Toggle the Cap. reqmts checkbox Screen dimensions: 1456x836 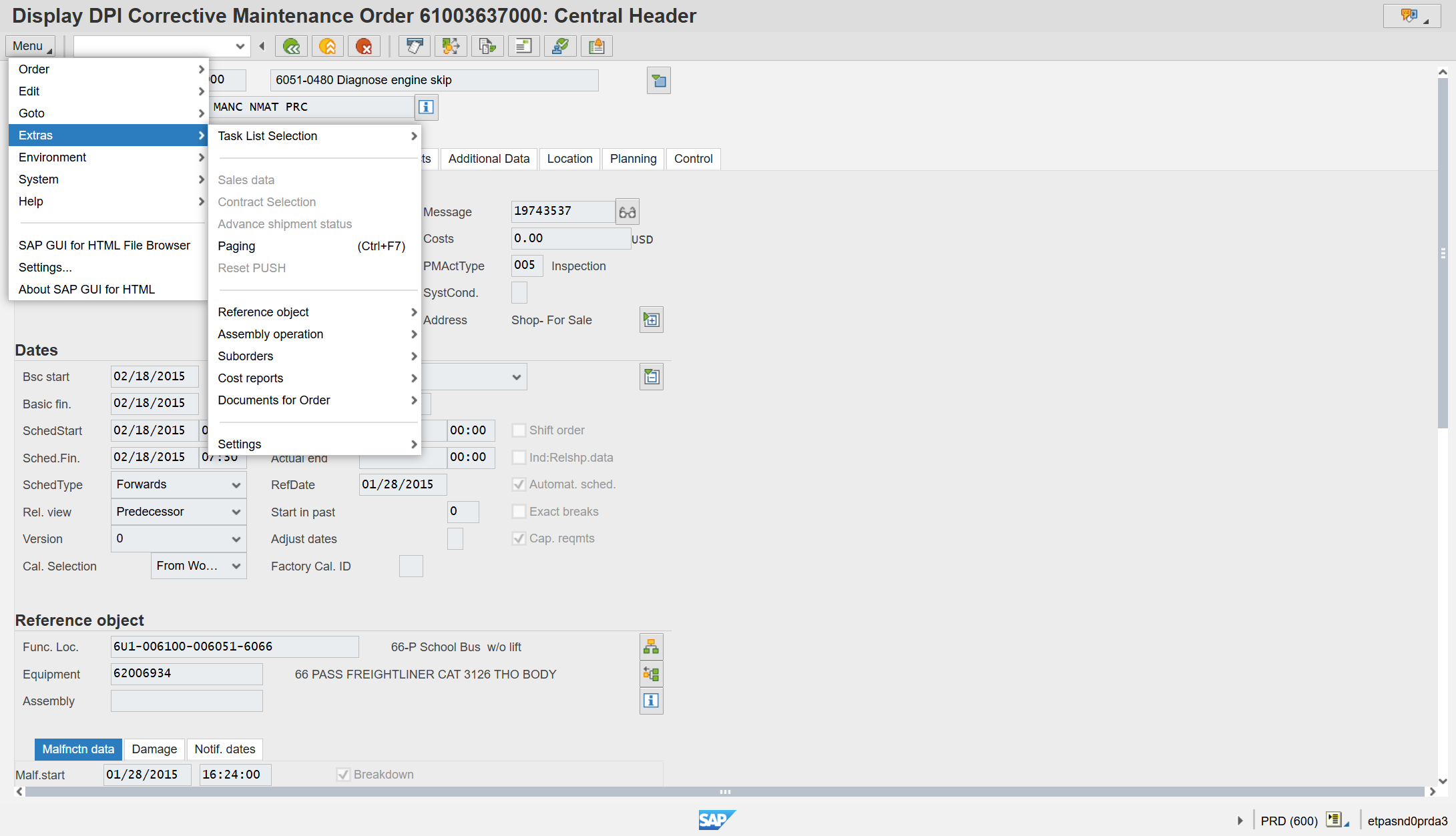(519, 538)
